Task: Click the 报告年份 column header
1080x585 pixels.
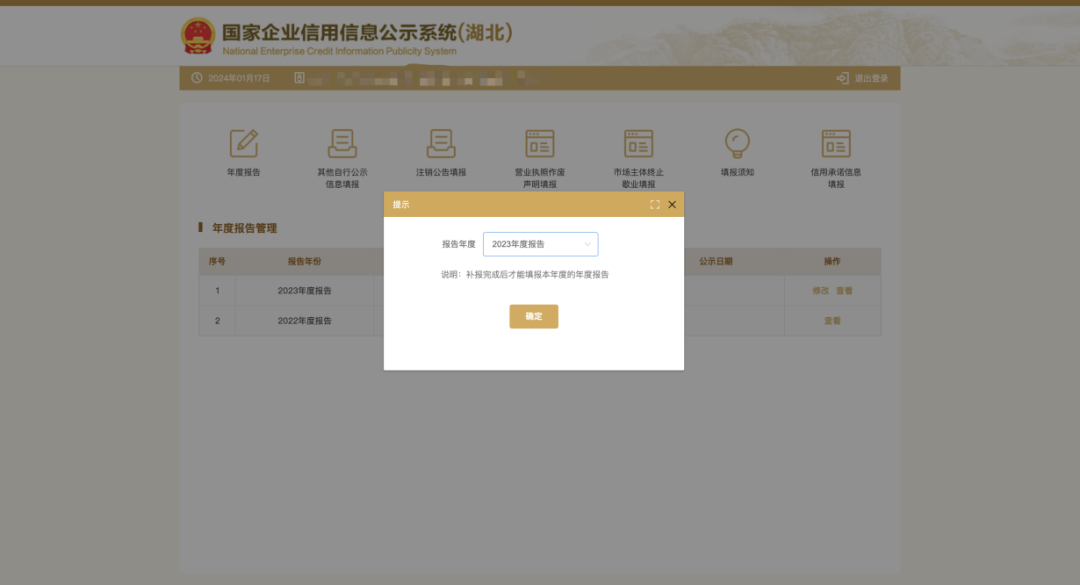Action: point(304,262)
